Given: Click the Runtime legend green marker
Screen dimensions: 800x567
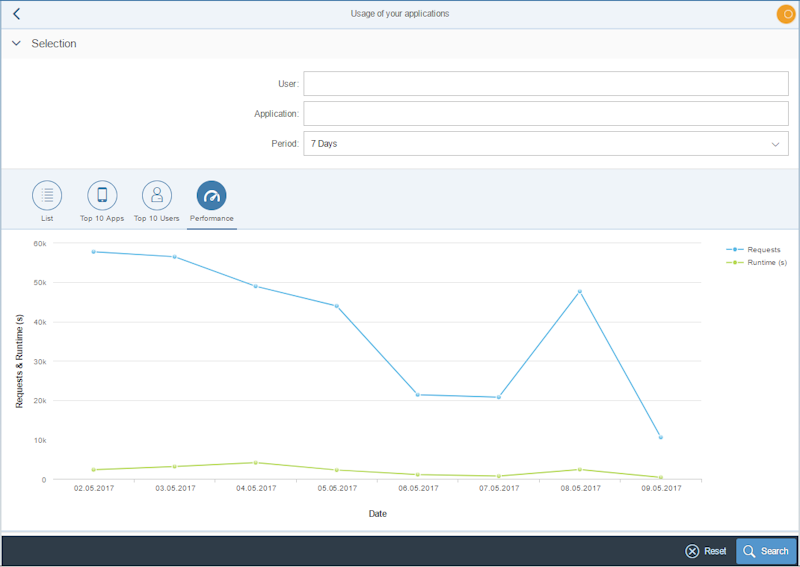Looking at the screenshot, I should (x=735, y=262).
